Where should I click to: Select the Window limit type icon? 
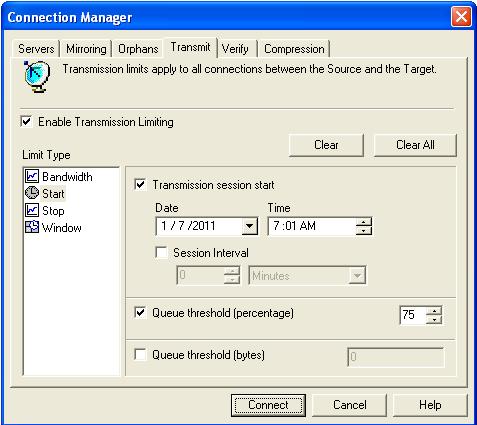click(x=32, y=227)
